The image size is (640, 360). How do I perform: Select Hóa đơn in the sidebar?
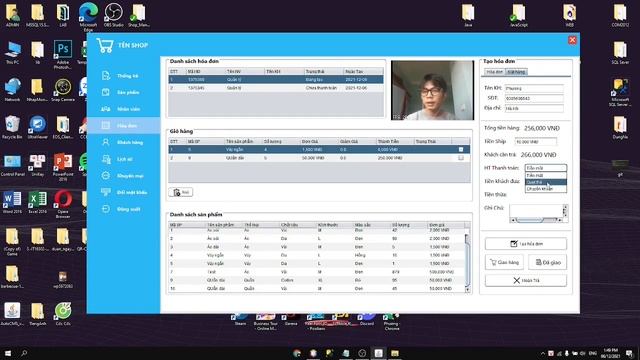coord(123,126)
